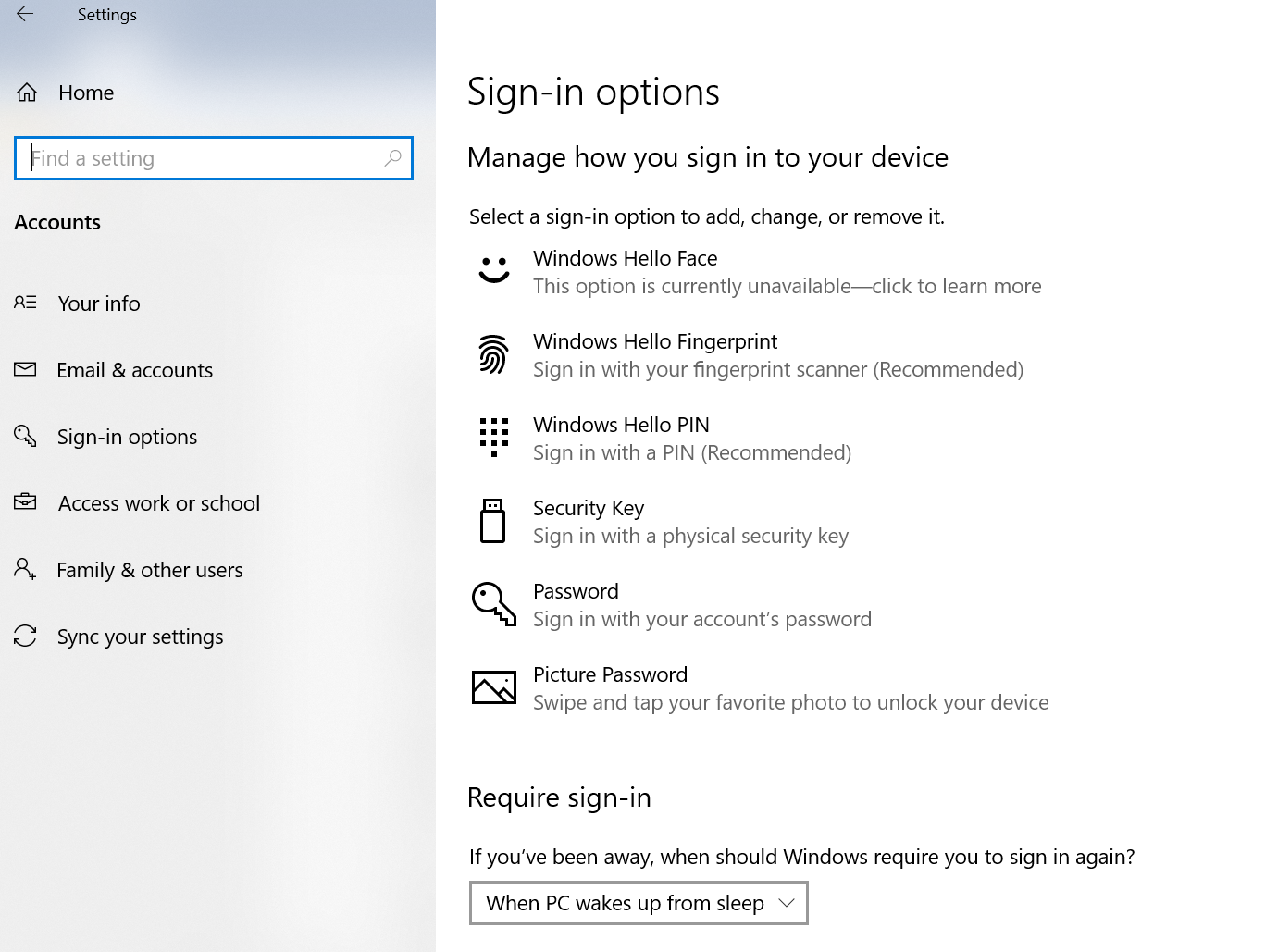Screen dimensions: 1265x952
Task: Open Access work or school
Action: pyautogui.click(x=158, y=502)
